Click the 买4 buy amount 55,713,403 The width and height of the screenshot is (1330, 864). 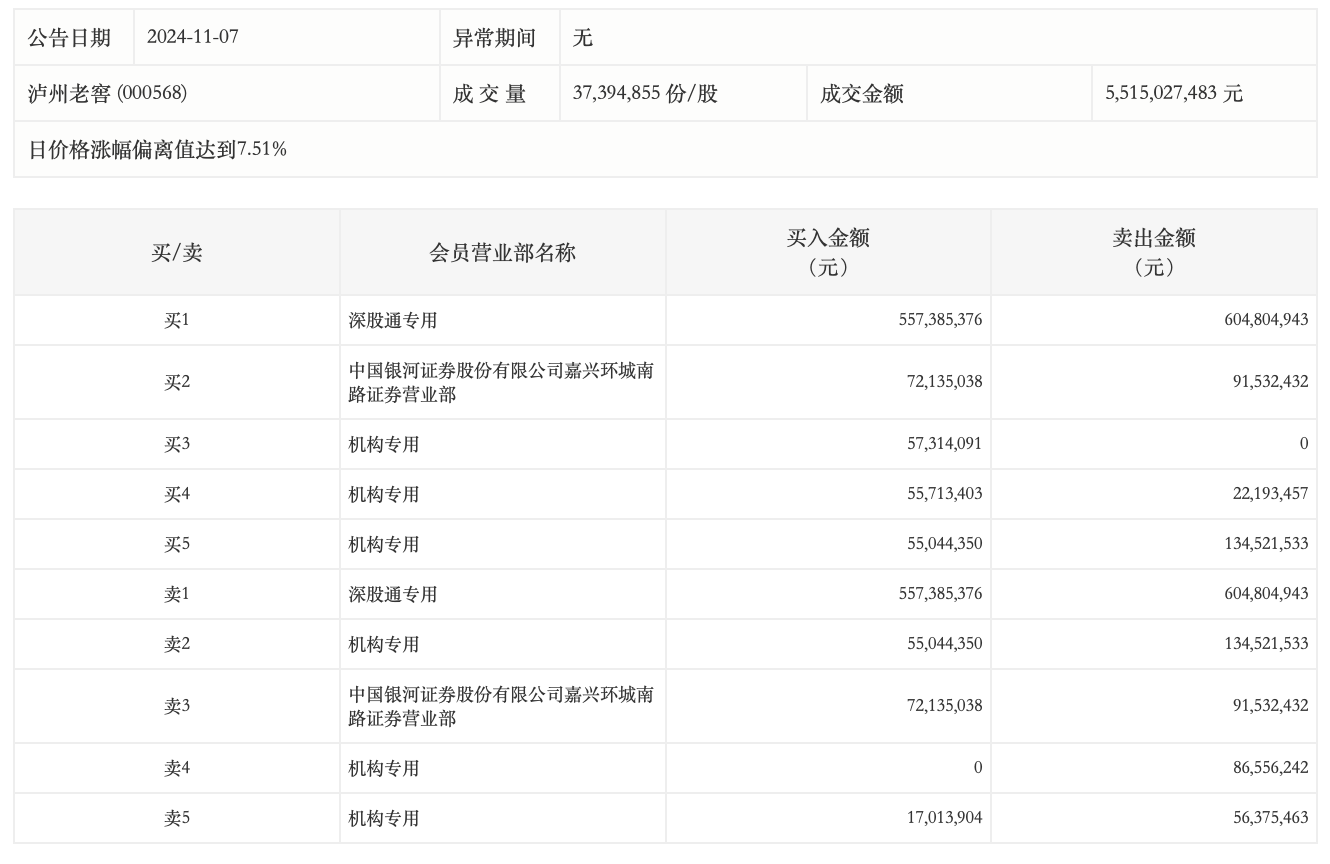coord(940,495)
